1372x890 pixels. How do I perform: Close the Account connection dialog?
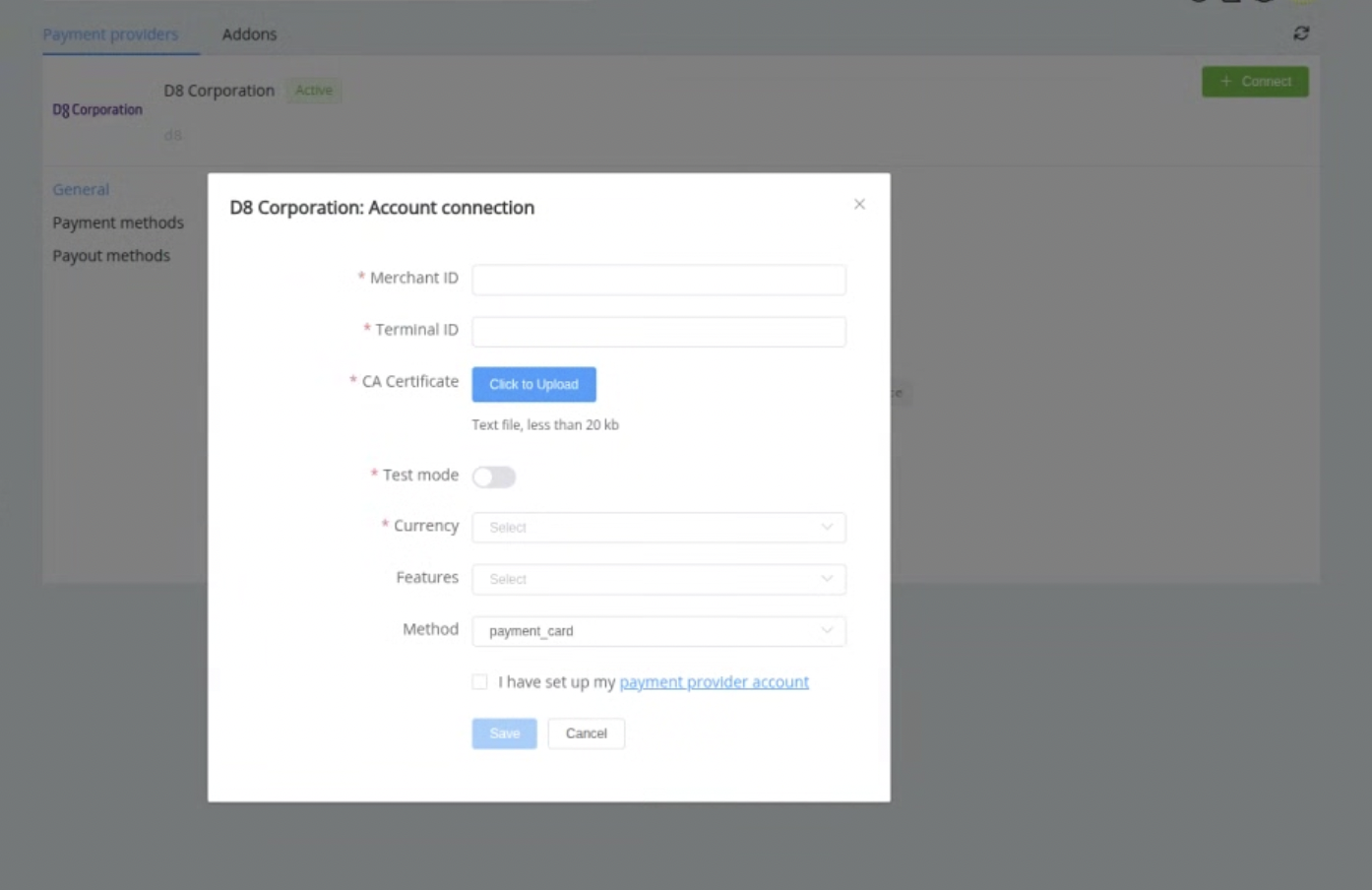[x=859, y=205]
